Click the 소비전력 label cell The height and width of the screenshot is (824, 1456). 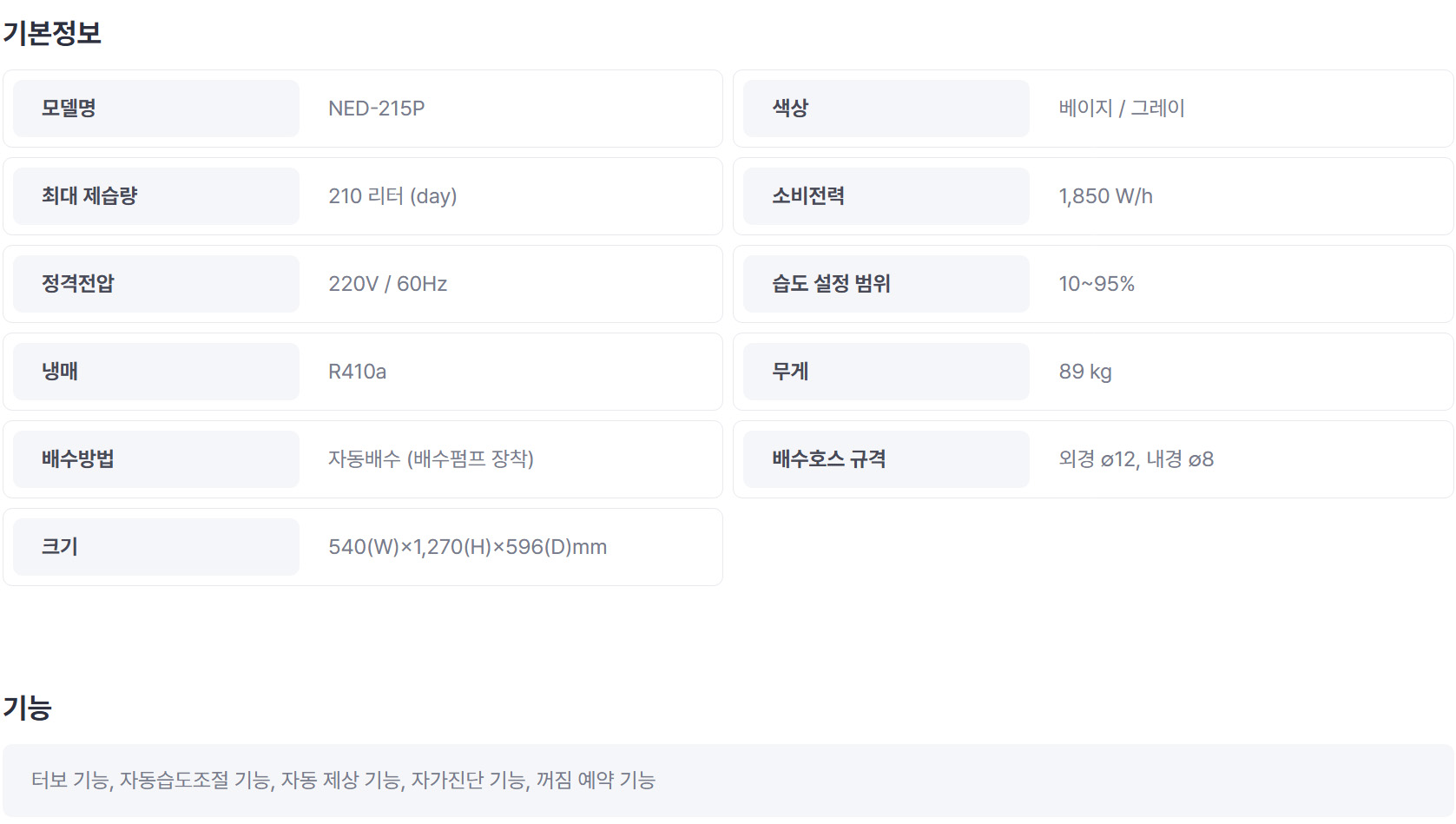886,196
